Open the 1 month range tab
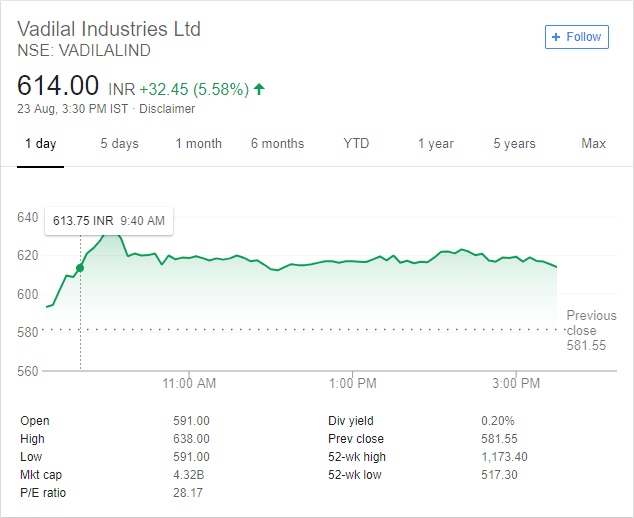 [199, 144]
